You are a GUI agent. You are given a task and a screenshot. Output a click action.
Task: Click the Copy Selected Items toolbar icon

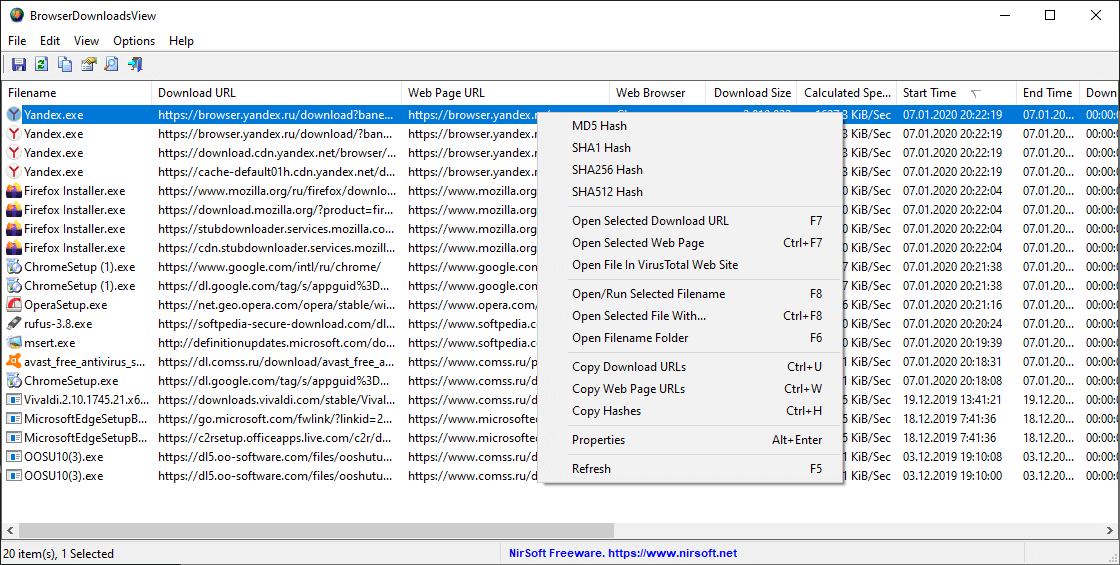click(x=64, y=64)
